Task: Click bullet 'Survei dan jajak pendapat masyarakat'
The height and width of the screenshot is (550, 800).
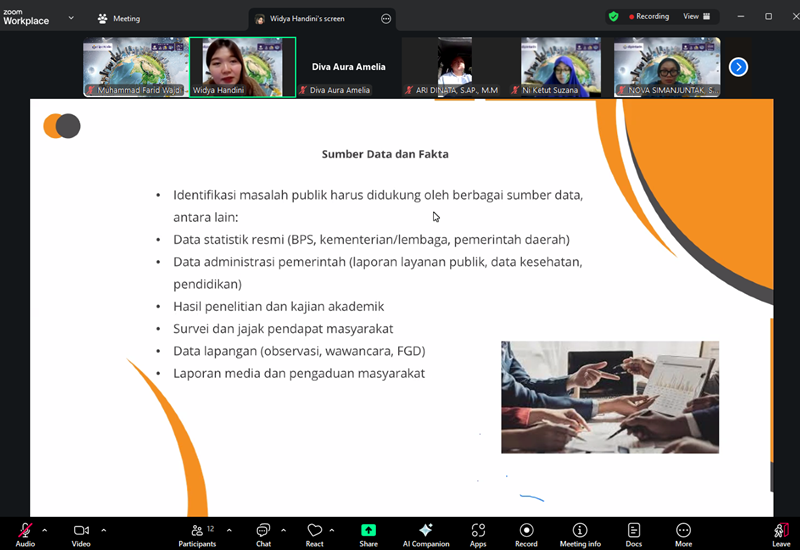Action: point(283,329)
